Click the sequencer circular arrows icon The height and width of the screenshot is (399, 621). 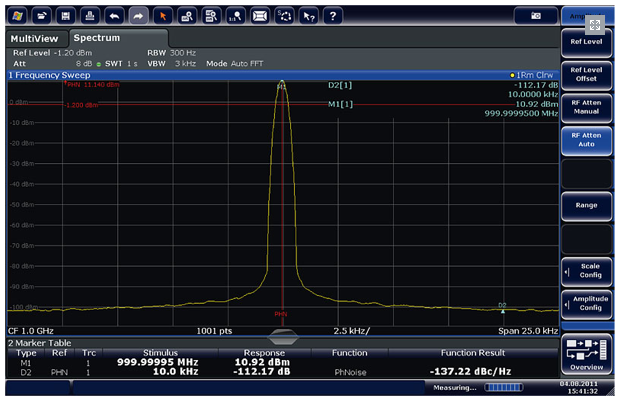[x=284, y=16]
